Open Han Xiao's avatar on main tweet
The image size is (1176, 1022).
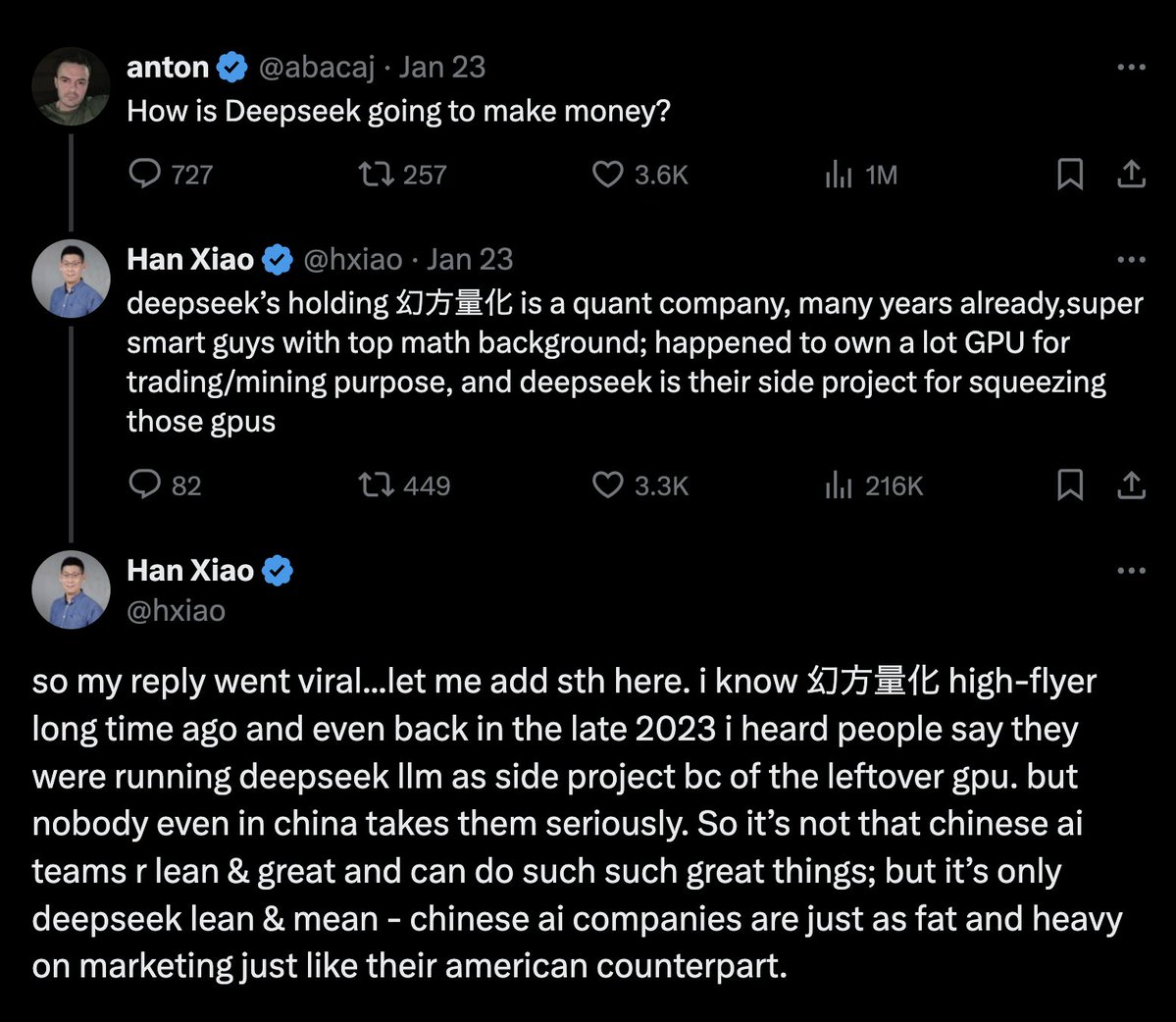click(x=71, y=589)
